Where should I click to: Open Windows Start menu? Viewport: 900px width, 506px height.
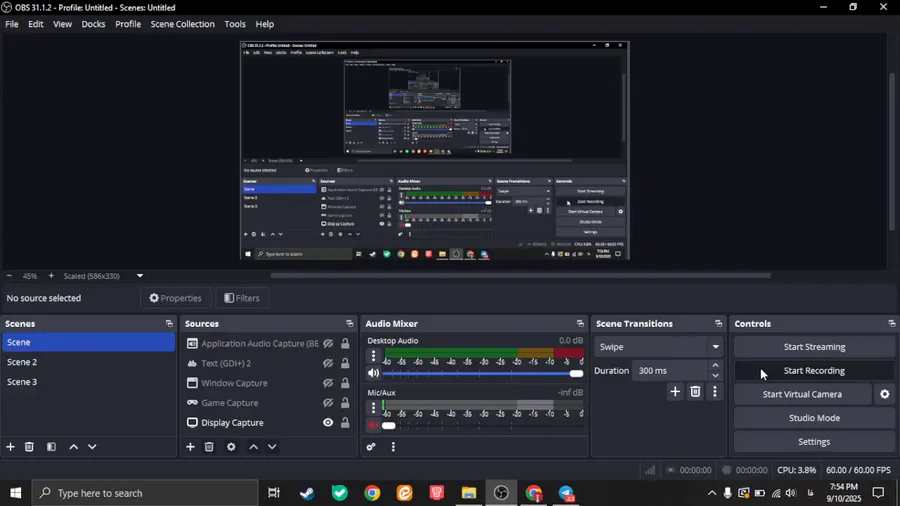(x=15, y=493)
